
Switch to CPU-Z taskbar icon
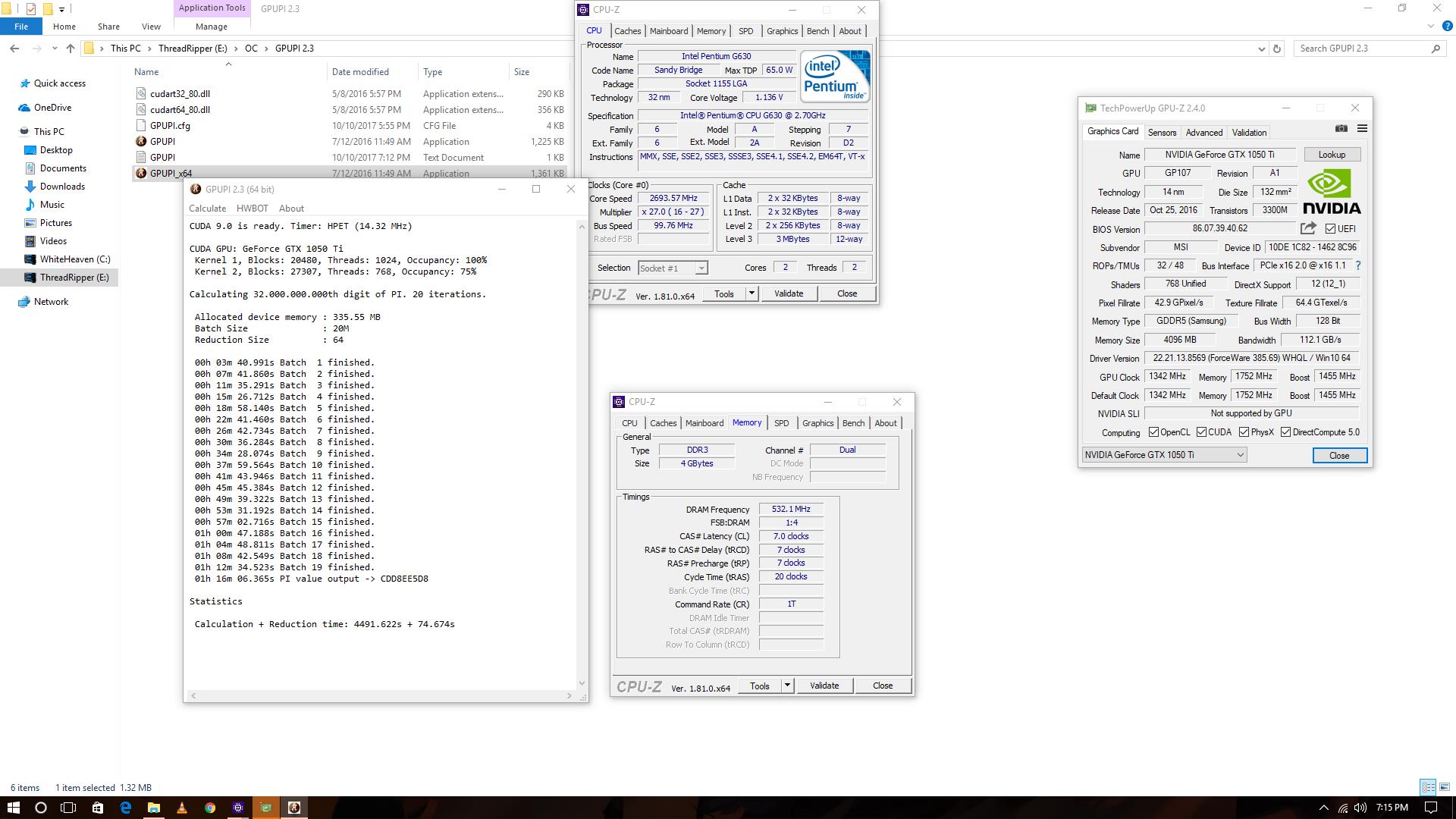[238, 808]
